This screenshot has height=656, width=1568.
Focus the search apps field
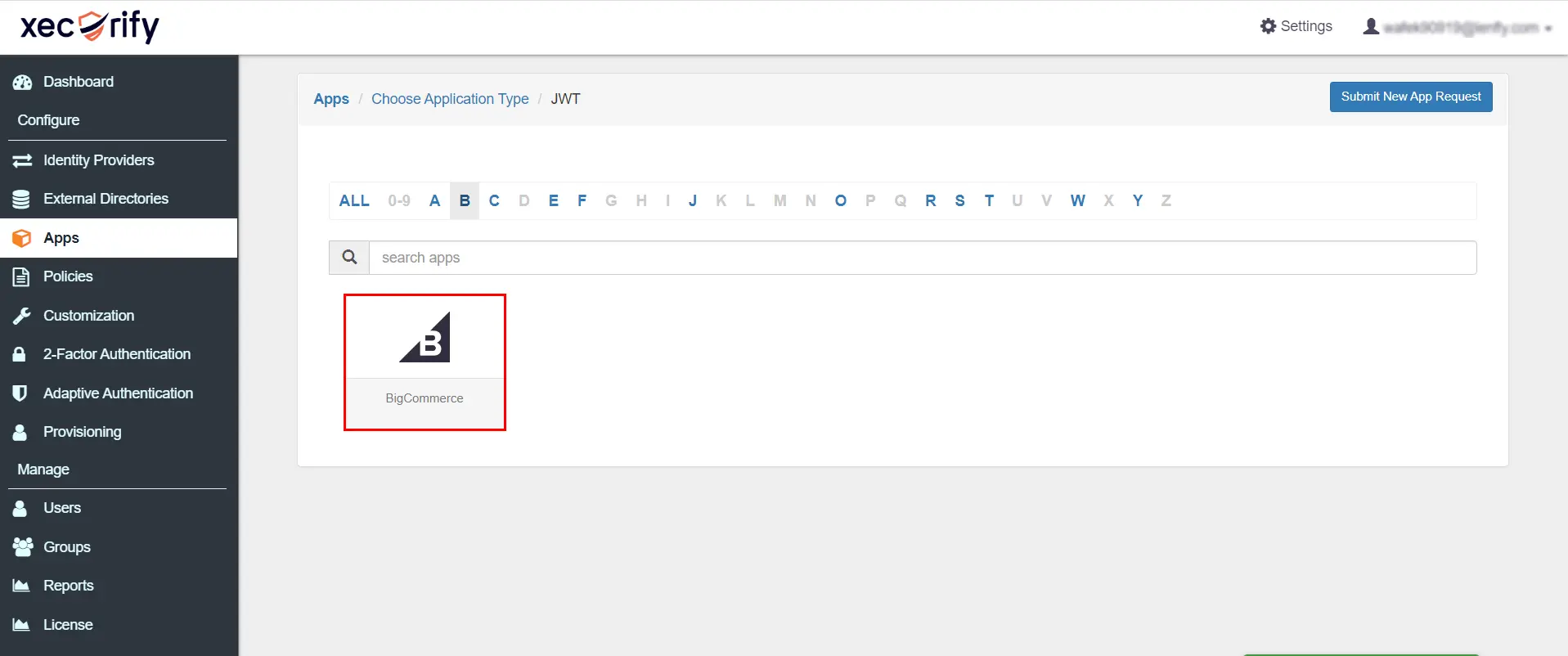coord(923,258)
